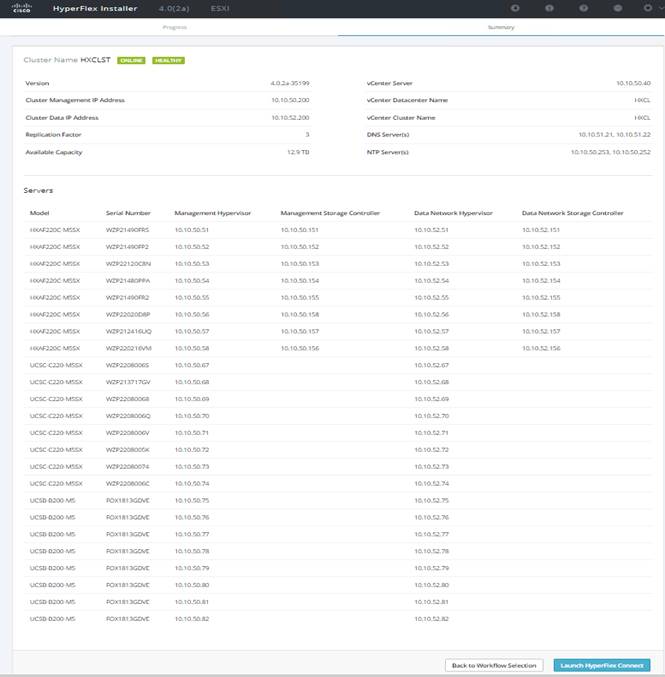Click management hypervisor IP 10.10.50.78
Screen dimensions: 665x677
[x=192, y=551]
